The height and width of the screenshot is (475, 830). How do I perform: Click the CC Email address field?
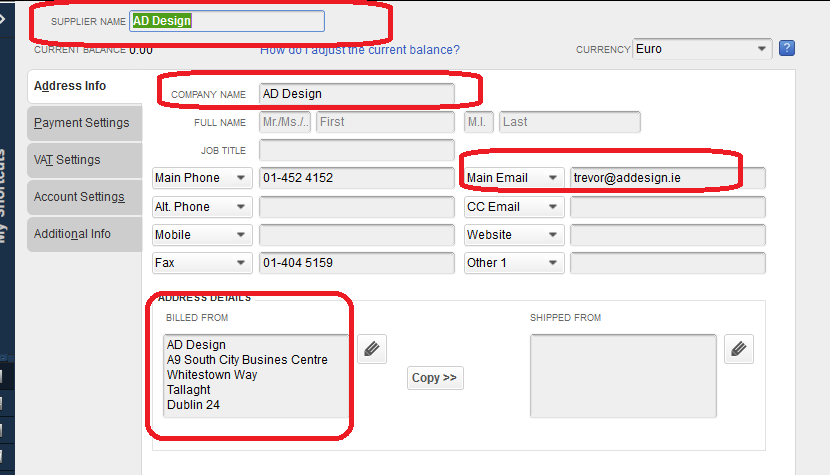tap(667, 207)
